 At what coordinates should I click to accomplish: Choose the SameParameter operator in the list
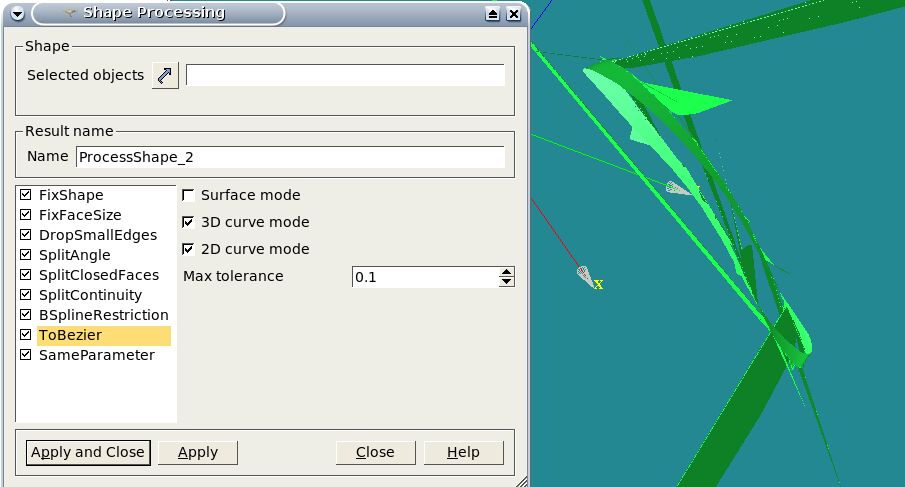(x=96, y=355)
